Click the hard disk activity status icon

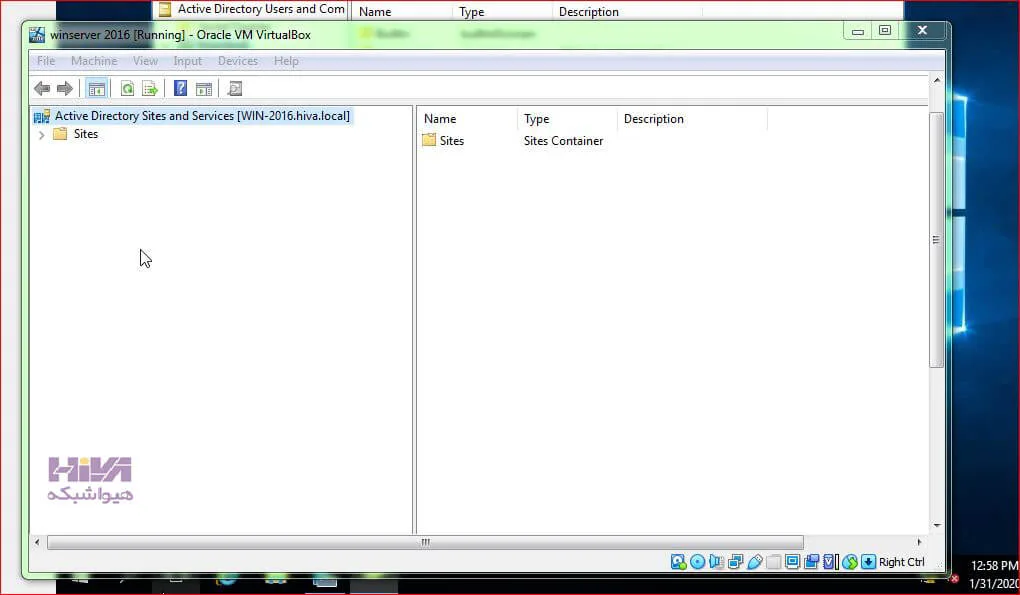click(678, 562)
